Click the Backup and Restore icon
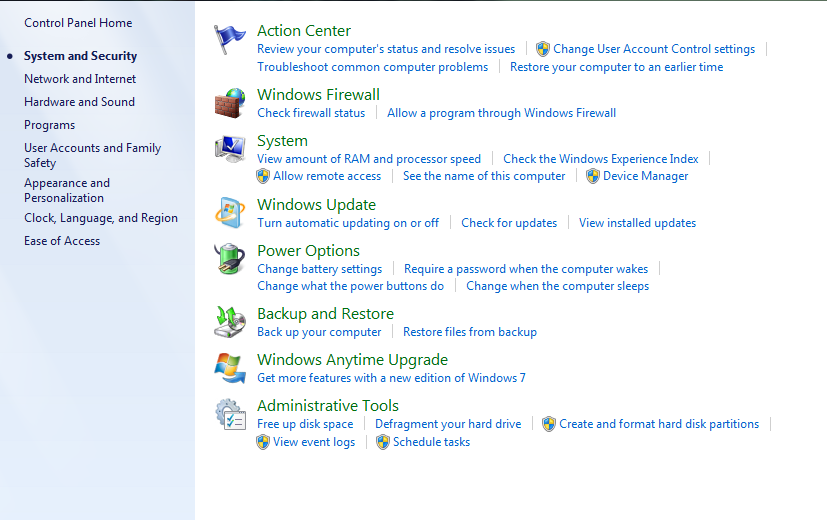Screen dimensions: 827x520 click(x=230, y=322)
